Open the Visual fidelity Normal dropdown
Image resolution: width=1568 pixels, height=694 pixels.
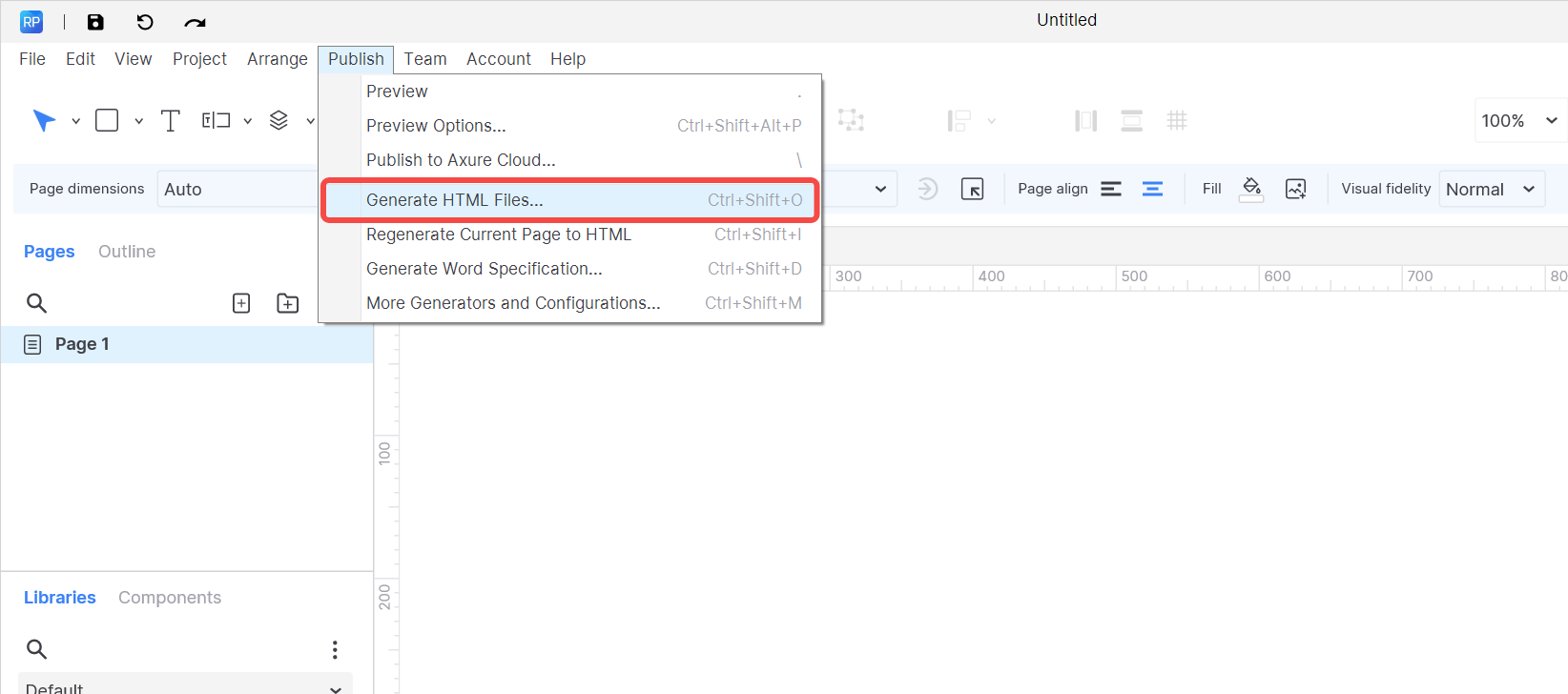coord(1491,189)
